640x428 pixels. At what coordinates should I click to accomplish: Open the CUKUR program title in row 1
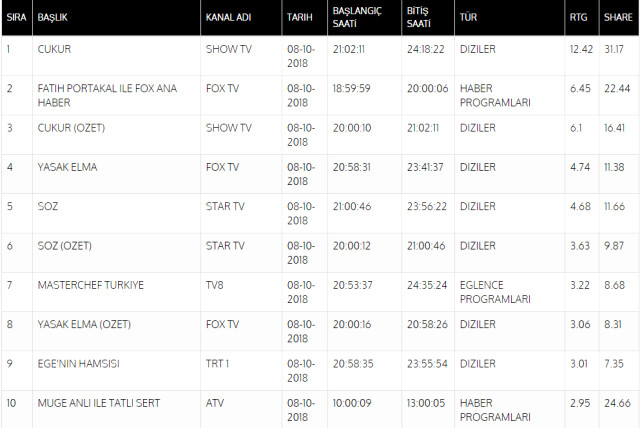click(53, 49)
